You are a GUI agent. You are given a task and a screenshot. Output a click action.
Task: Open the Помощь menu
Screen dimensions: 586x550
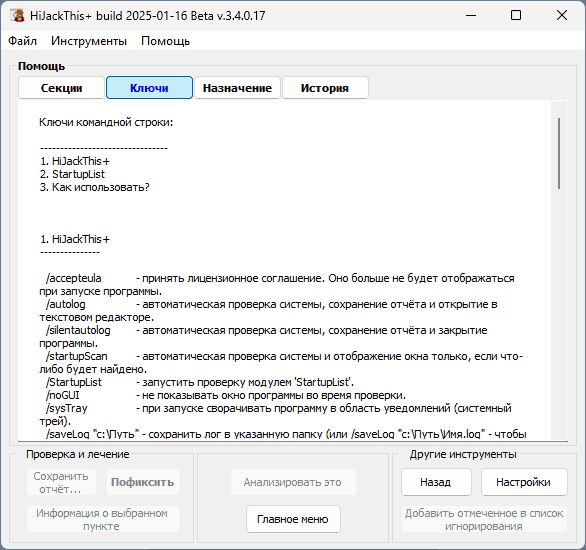[166, 41]
